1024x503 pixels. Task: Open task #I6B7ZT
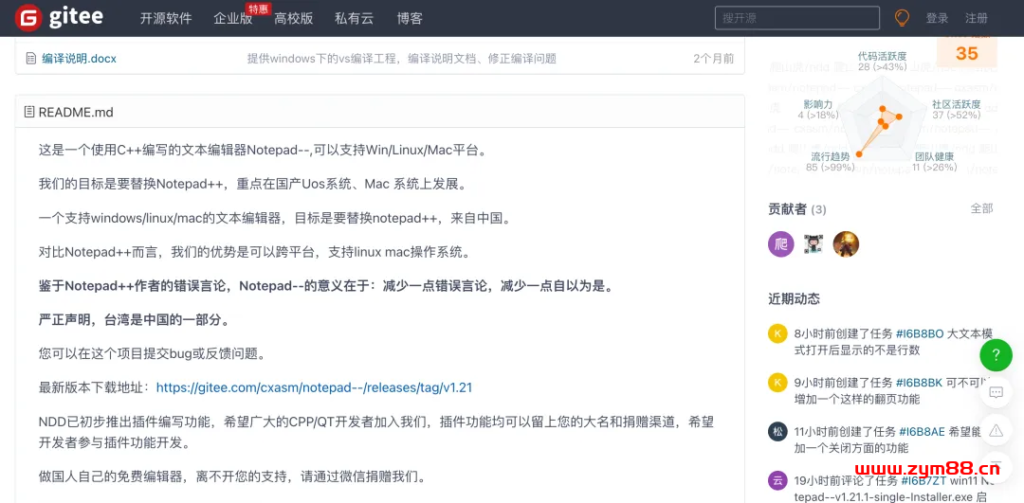tap(923, 481)
